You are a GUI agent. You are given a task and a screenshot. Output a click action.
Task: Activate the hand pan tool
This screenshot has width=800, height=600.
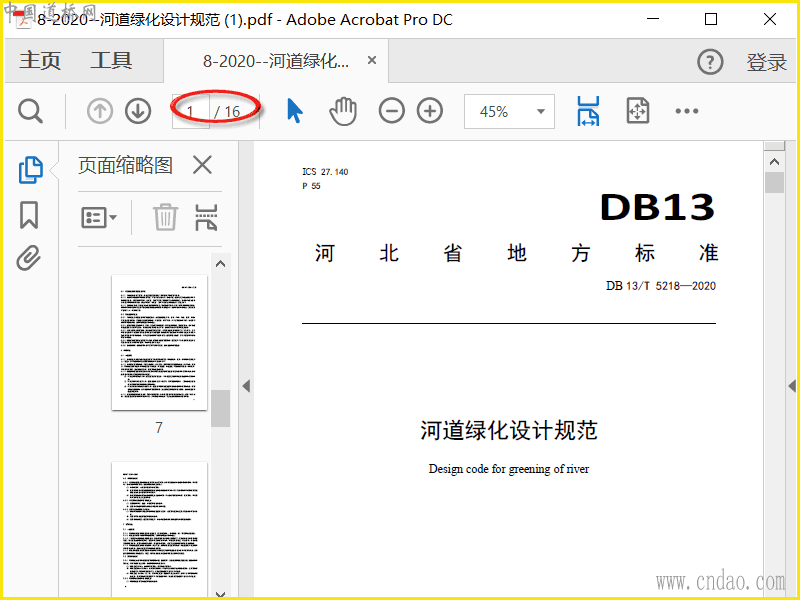(343, 111)
